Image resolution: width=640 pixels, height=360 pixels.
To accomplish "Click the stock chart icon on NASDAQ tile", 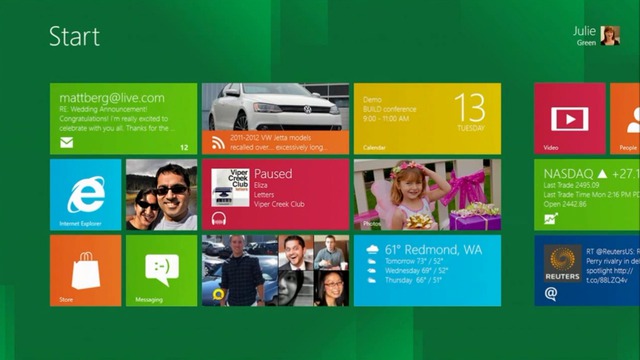I will tap(551, 219).
